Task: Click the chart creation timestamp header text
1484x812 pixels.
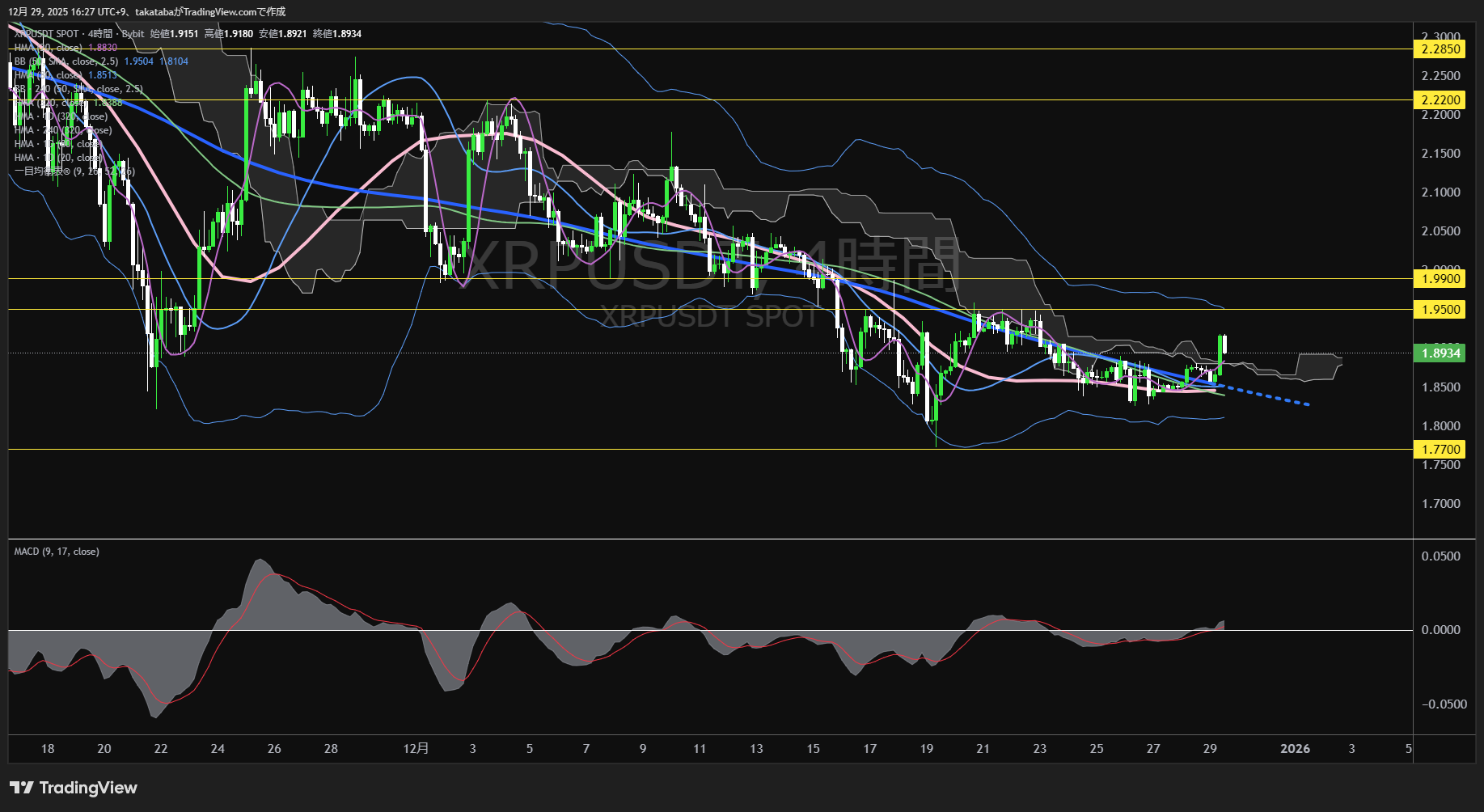Action: [x=146, y=11]
